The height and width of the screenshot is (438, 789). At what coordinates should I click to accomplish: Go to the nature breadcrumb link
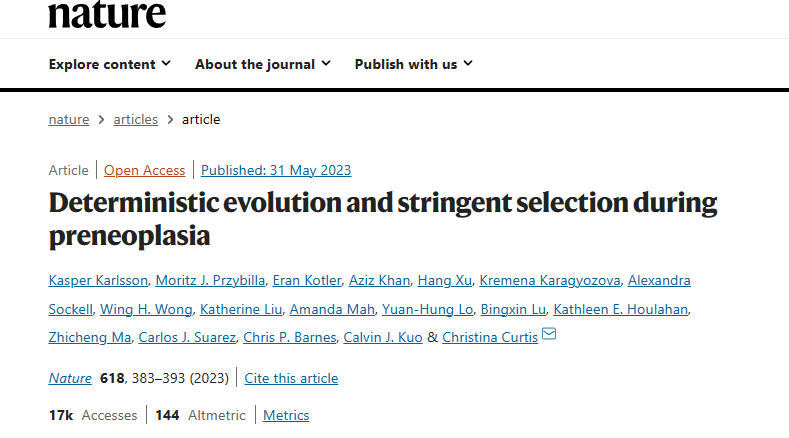68,119
